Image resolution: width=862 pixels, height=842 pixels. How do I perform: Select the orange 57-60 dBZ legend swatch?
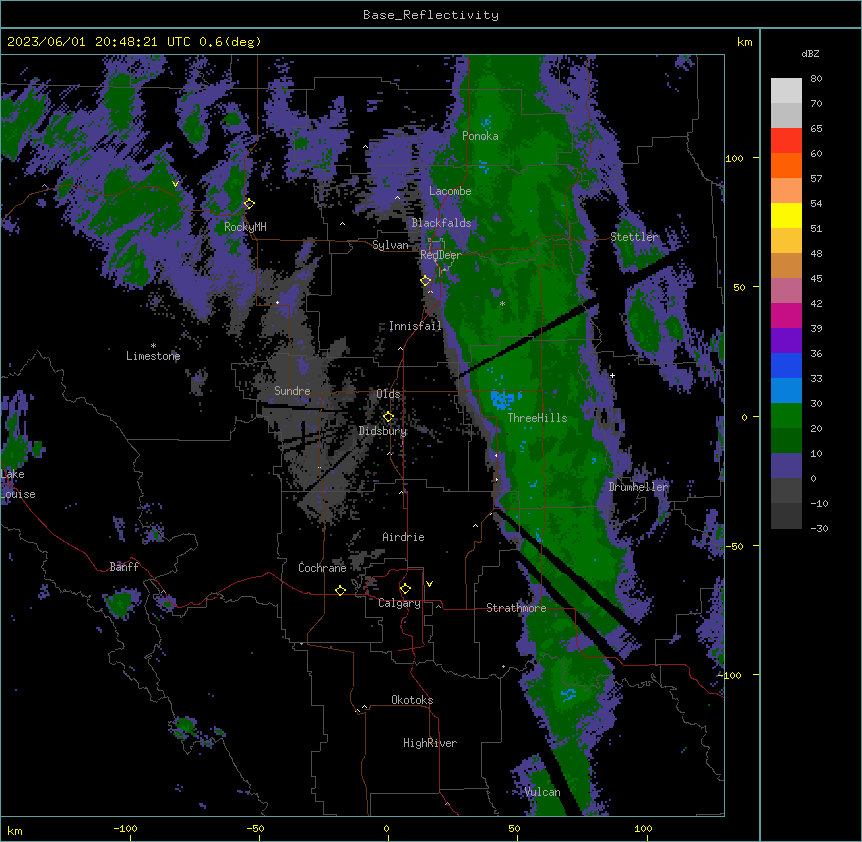click(786, 165)
